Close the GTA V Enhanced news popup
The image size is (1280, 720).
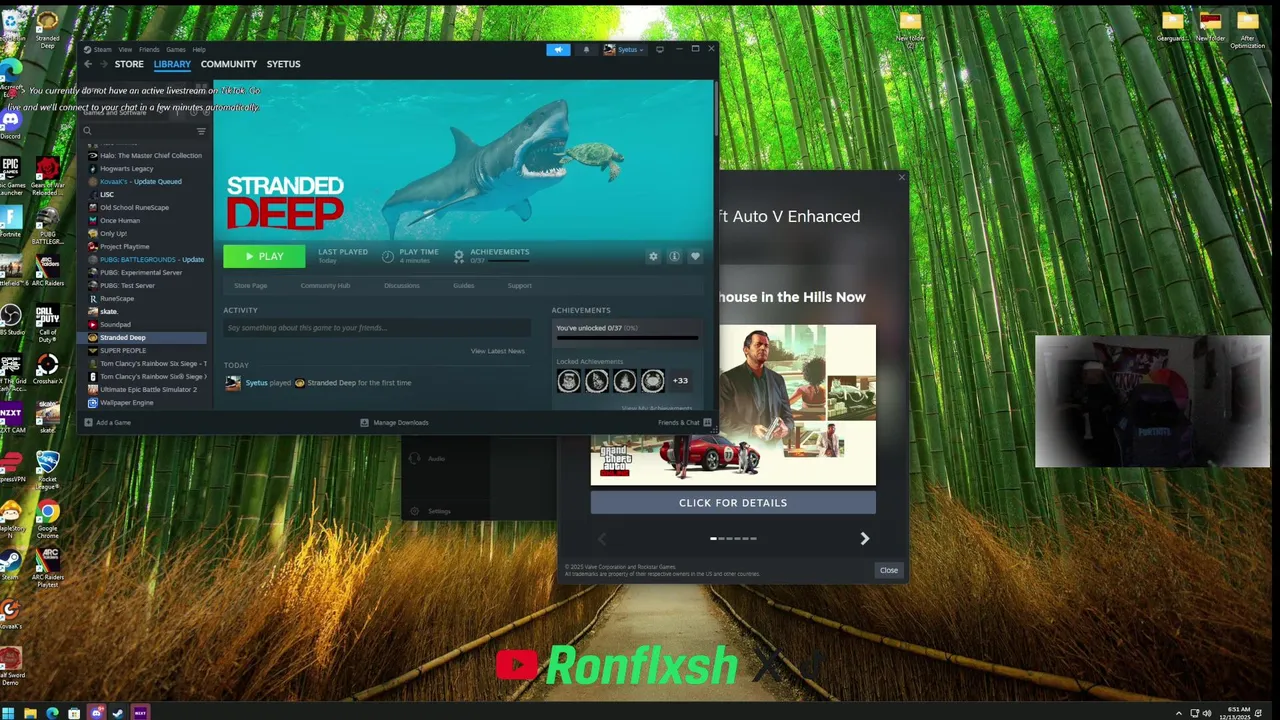[x=889, y=570]
